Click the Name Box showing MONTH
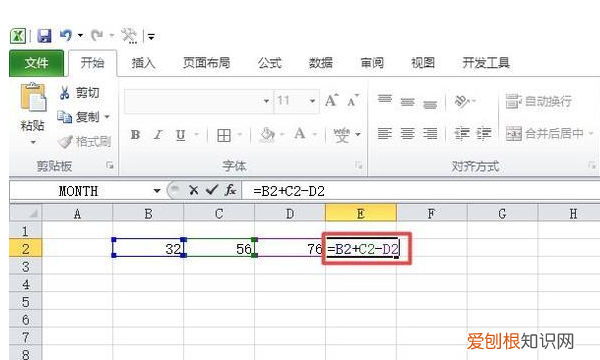The height and width of the screenshot is (360, 600). click(79, 191)
